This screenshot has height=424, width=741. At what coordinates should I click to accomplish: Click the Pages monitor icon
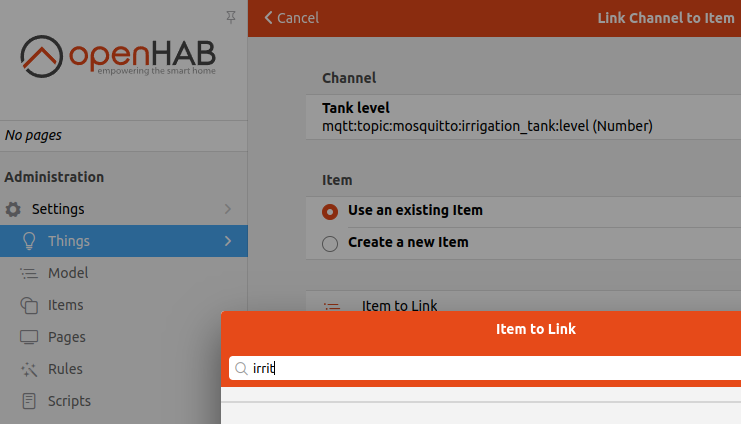30,337
